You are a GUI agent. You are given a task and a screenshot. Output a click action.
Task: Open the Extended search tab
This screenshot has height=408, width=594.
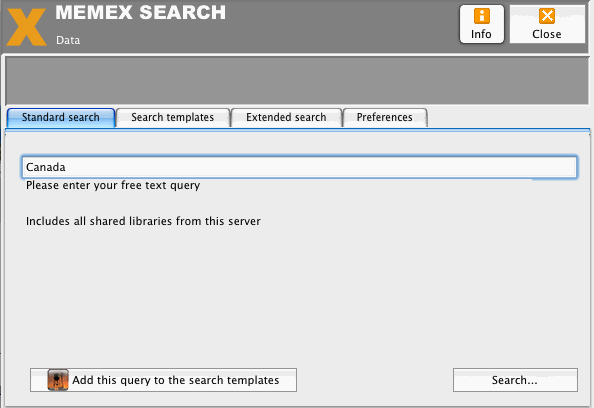point(286,117)
